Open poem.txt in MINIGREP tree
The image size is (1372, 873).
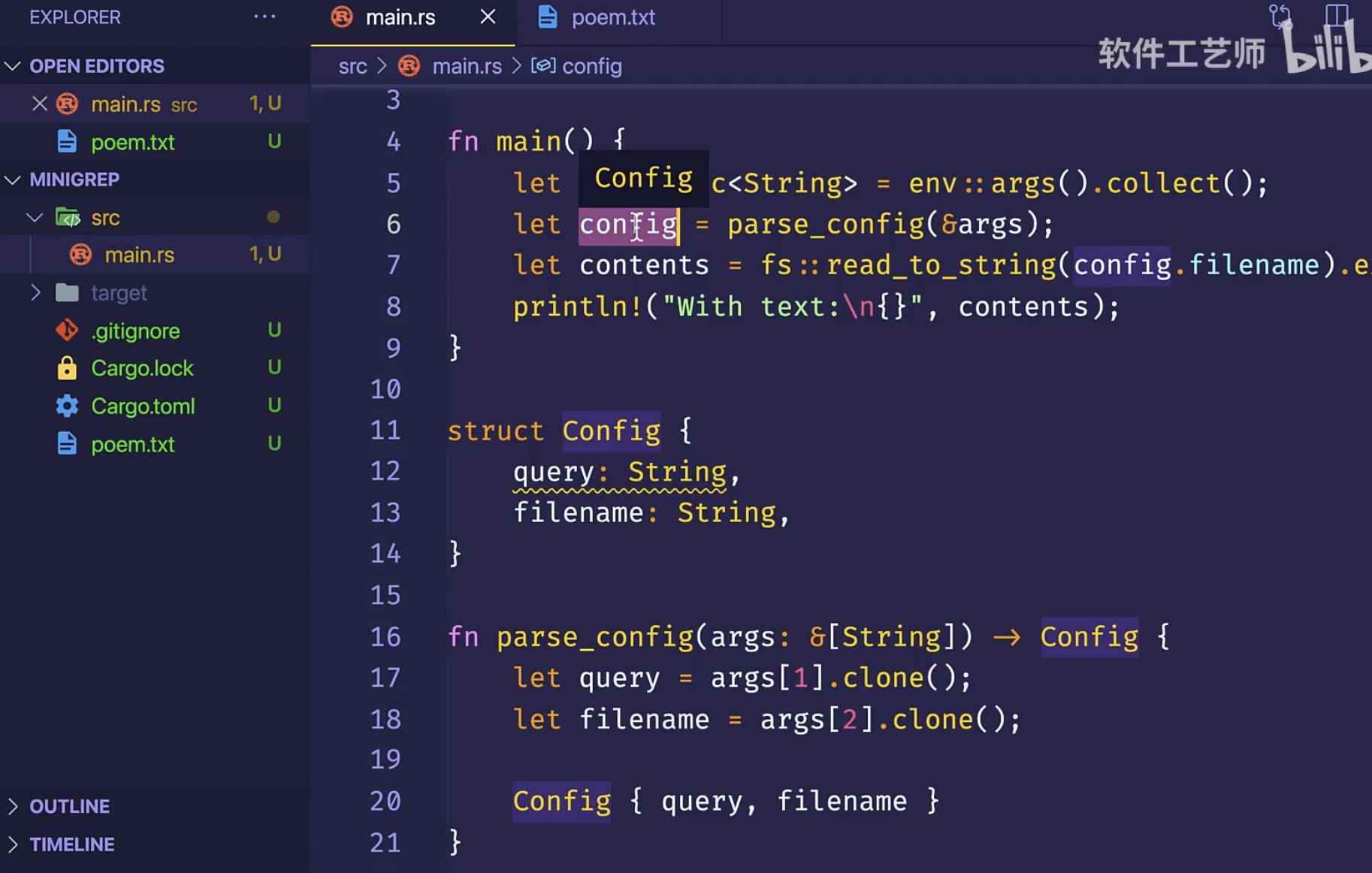(133, 444)
